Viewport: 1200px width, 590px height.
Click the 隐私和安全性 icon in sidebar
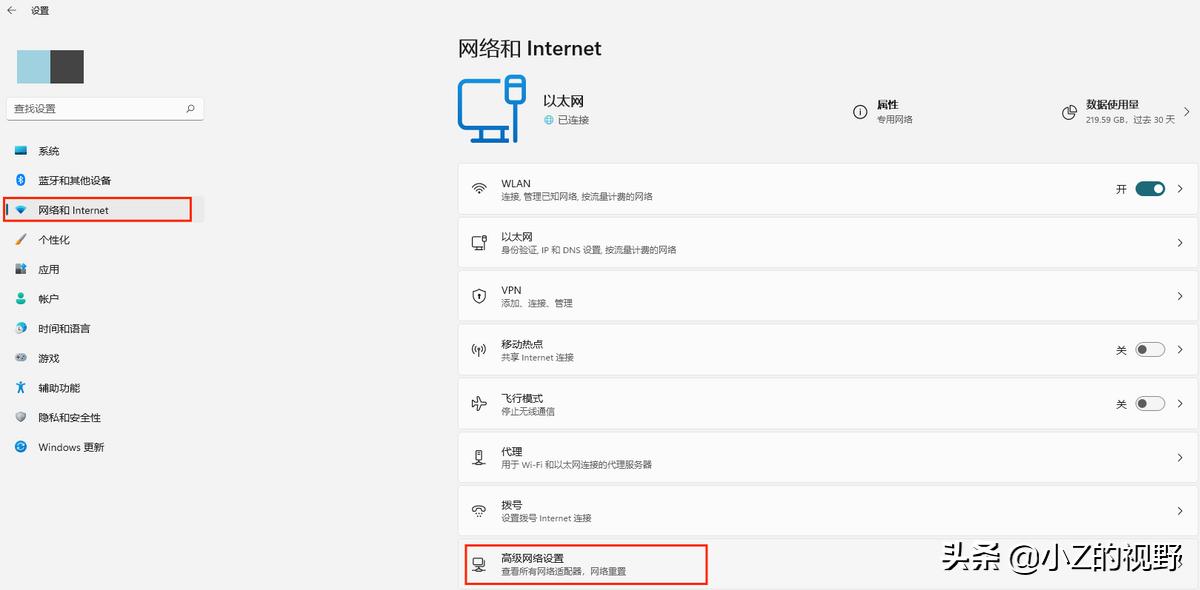(21, 417)
